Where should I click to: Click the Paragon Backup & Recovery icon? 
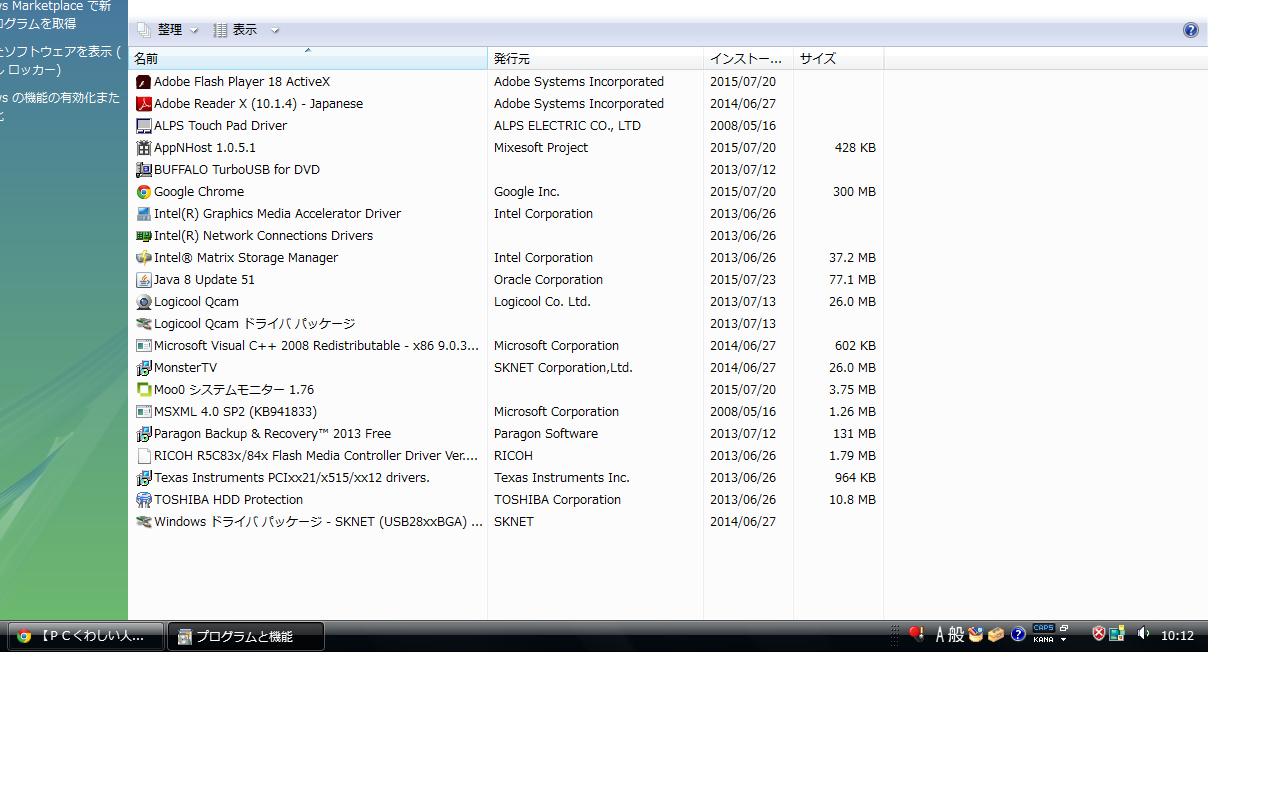tap(144, 434)
